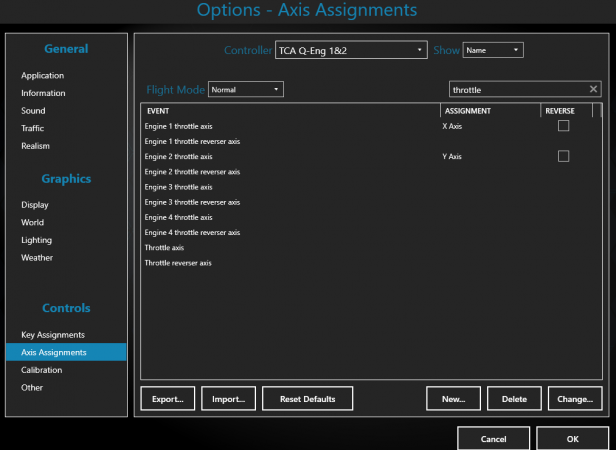Select Engine 3 throttle axis row
The width and height of the screenshot is (616, 450).
tap(178, 187)
